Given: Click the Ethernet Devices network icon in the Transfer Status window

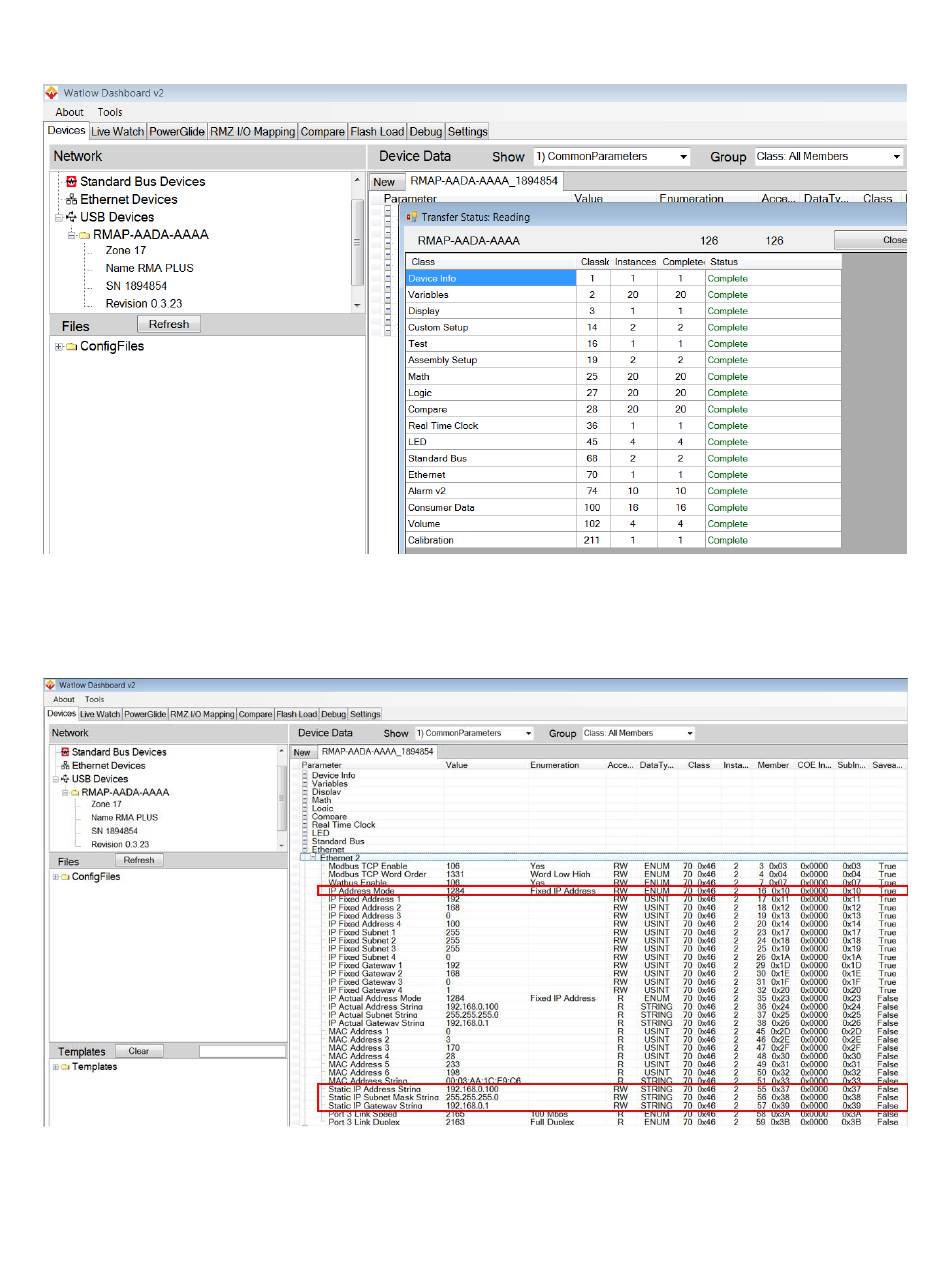Looking at the screenshot, I should (72, 200).
